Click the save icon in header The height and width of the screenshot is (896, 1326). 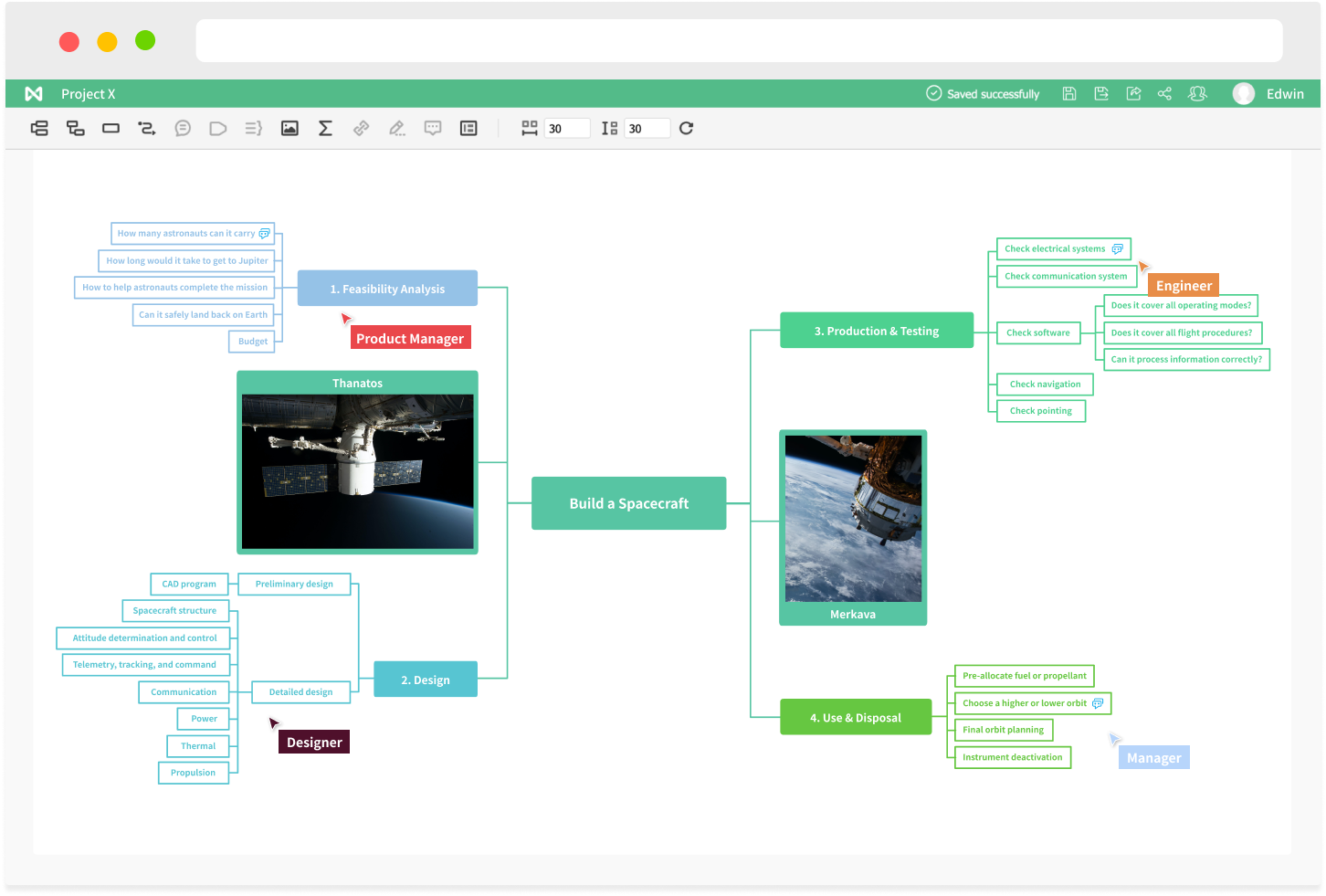coord(1069,94)
